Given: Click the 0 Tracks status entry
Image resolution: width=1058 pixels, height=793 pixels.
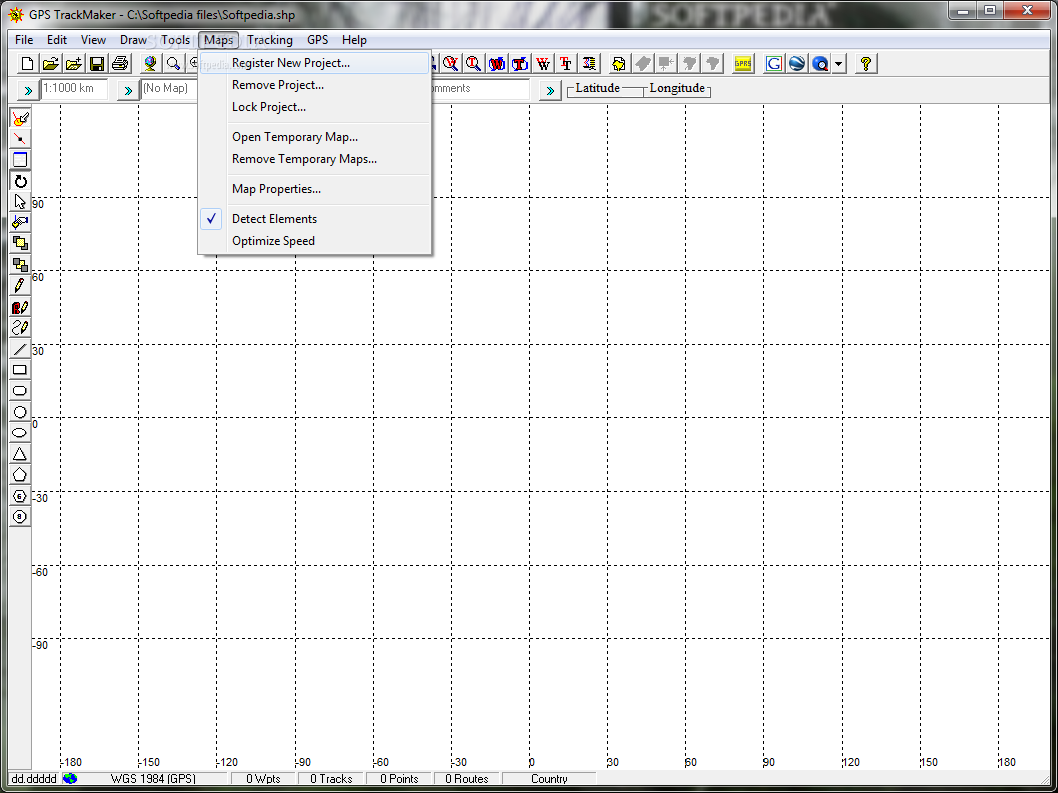Looking at the screenshot, I should [331, 778].
